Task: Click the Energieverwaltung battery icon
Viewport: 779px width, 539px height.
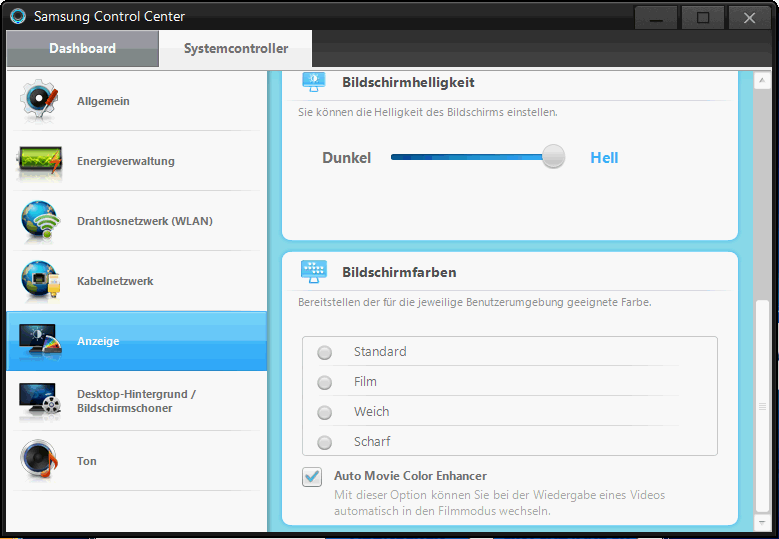Action: click(x=40, y=161)
